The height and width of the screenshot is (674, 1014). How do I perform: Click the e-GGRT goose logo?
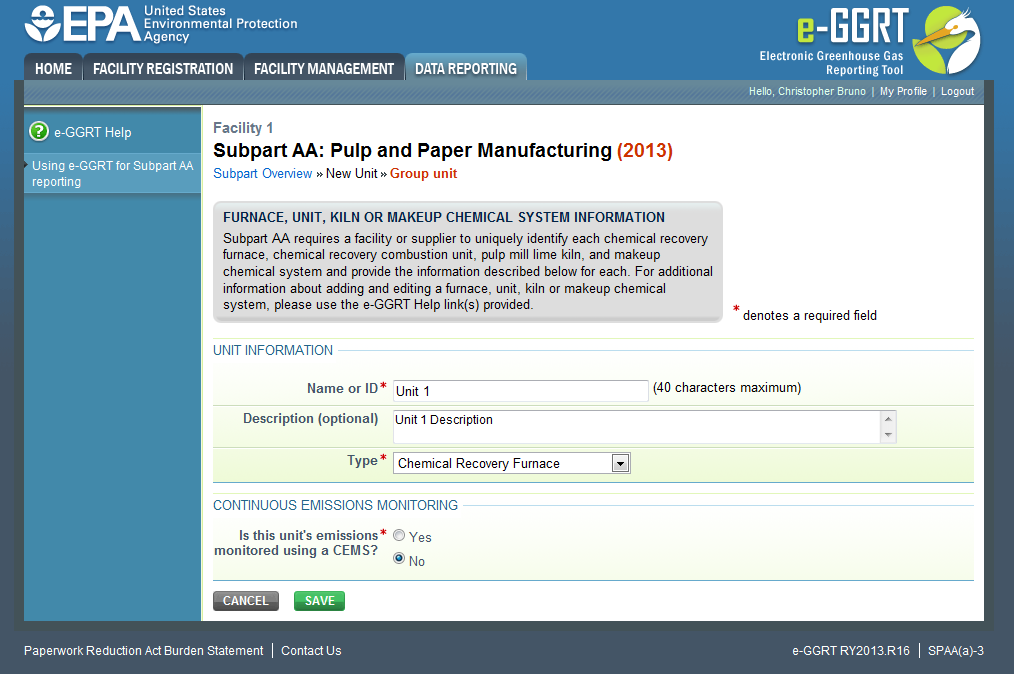click(945, 40)
